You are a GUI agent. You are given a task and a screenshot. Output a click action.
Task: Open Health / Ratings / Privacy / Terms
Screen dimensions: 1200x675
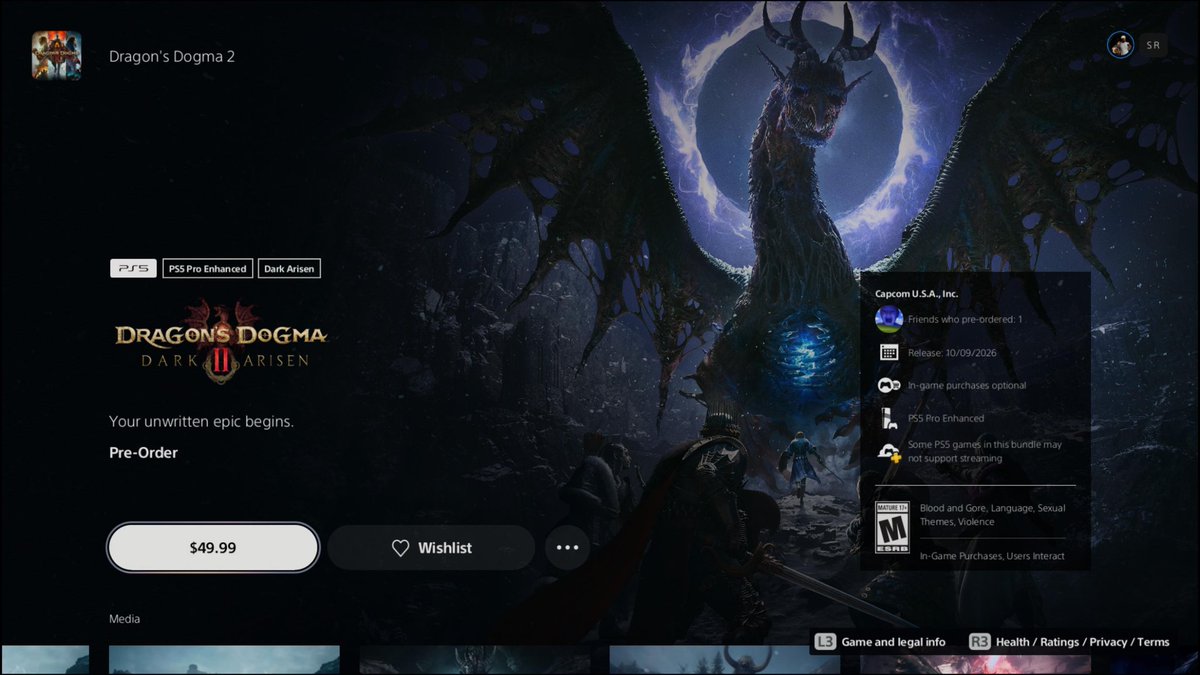pyautogui.click(x=1082, y=642)
